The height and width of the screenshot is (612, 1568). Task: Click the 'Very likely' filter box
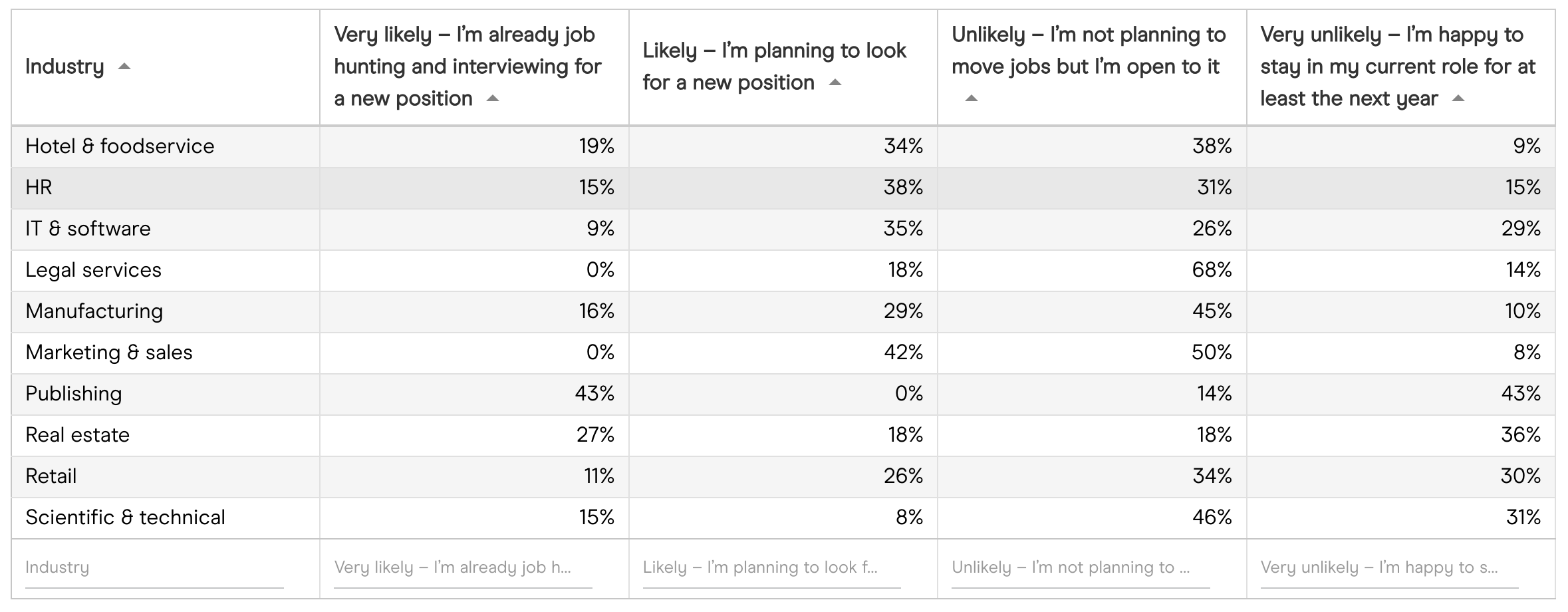point(459,567)
